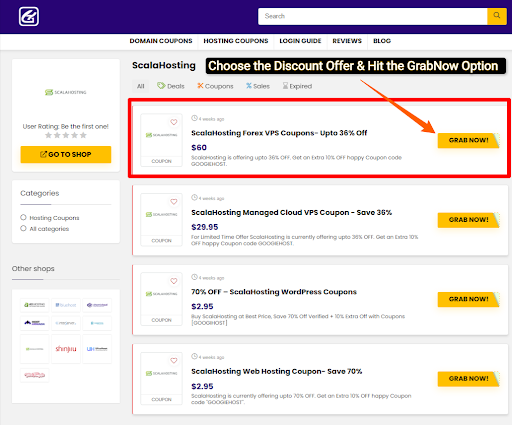The height and width of the screenshot is (425, 512).
Task: Select the All filter tab
Action: click(141, 86)
